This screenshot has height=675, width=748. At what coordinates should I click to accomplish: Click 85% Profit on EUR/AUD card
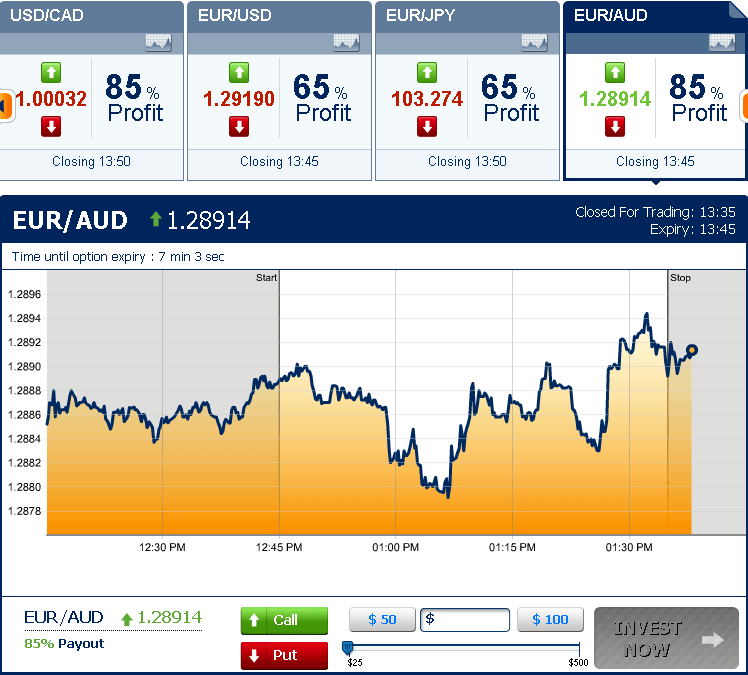click(x=698, y=98)
